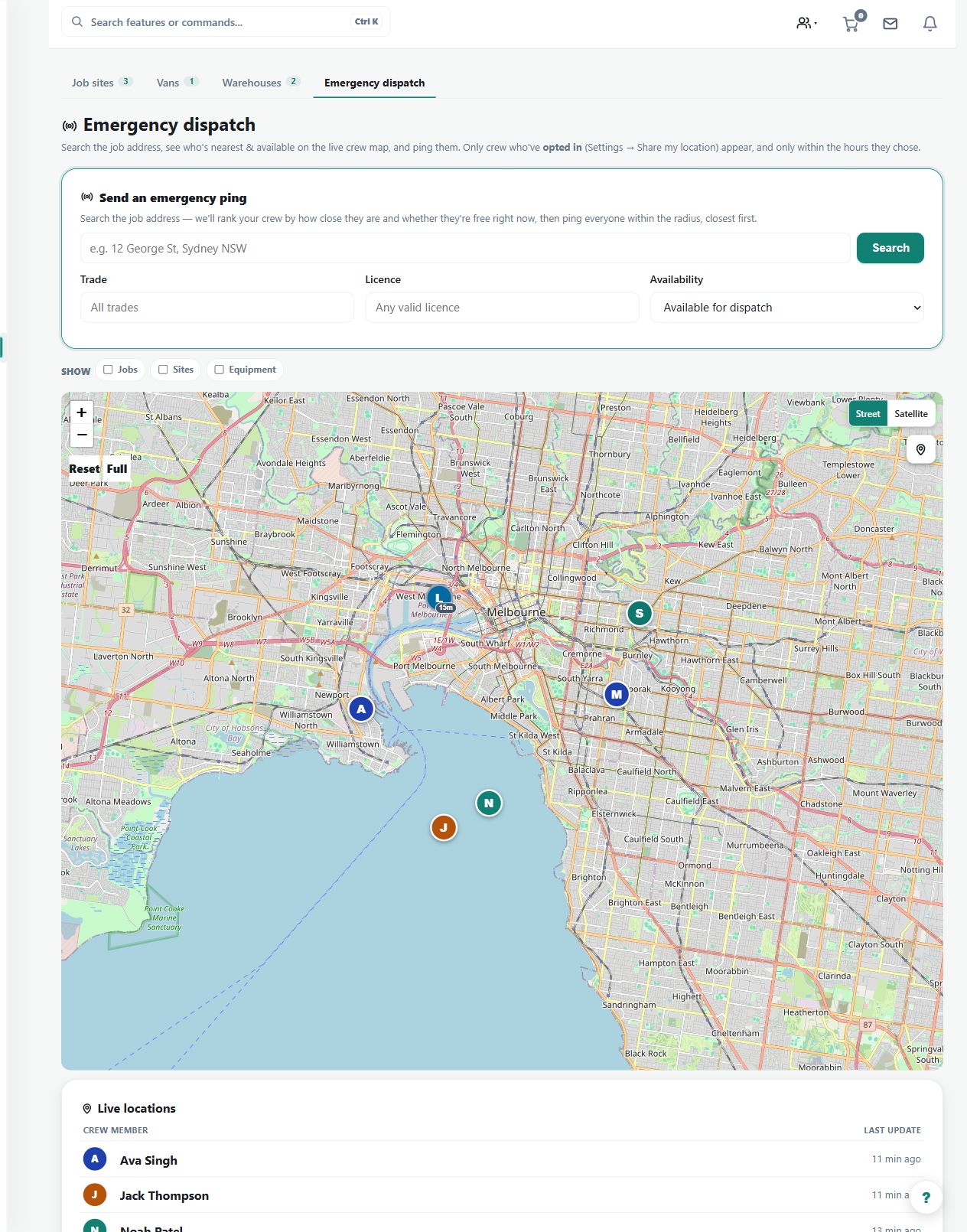
Task: Select crew marker M on map
Action: click(616, 694)
